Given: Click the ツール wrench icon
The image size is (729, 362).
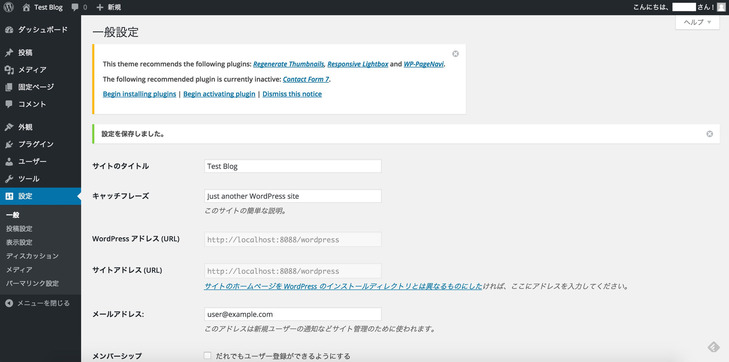Looking at the screenshot, I should point(9,179).
